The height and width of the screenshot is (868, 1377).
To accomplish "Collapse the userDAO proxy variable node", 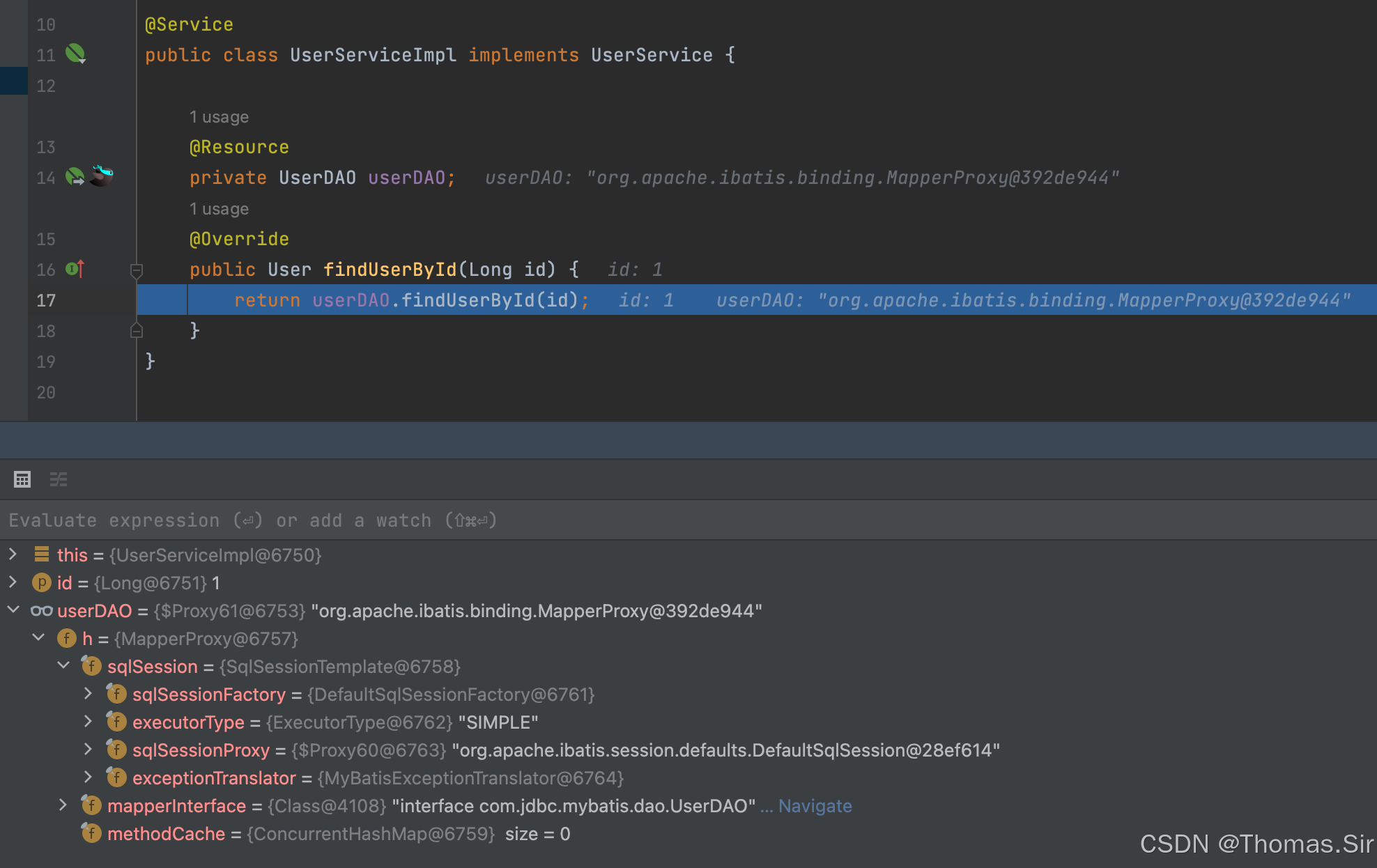I will [13, 610].
